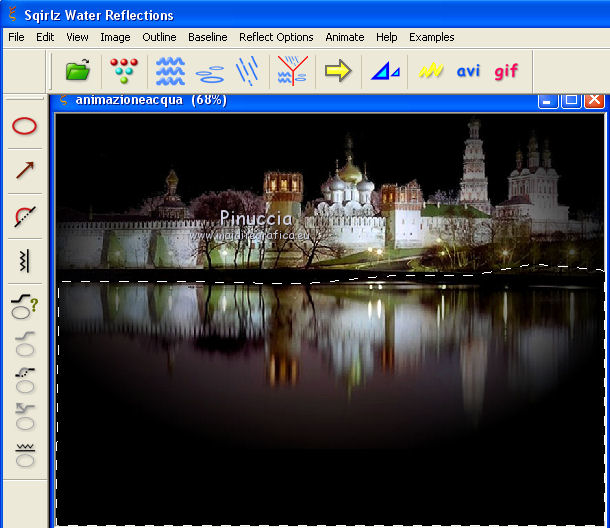Run the yellow waves animation preview icon

[431, 71]
